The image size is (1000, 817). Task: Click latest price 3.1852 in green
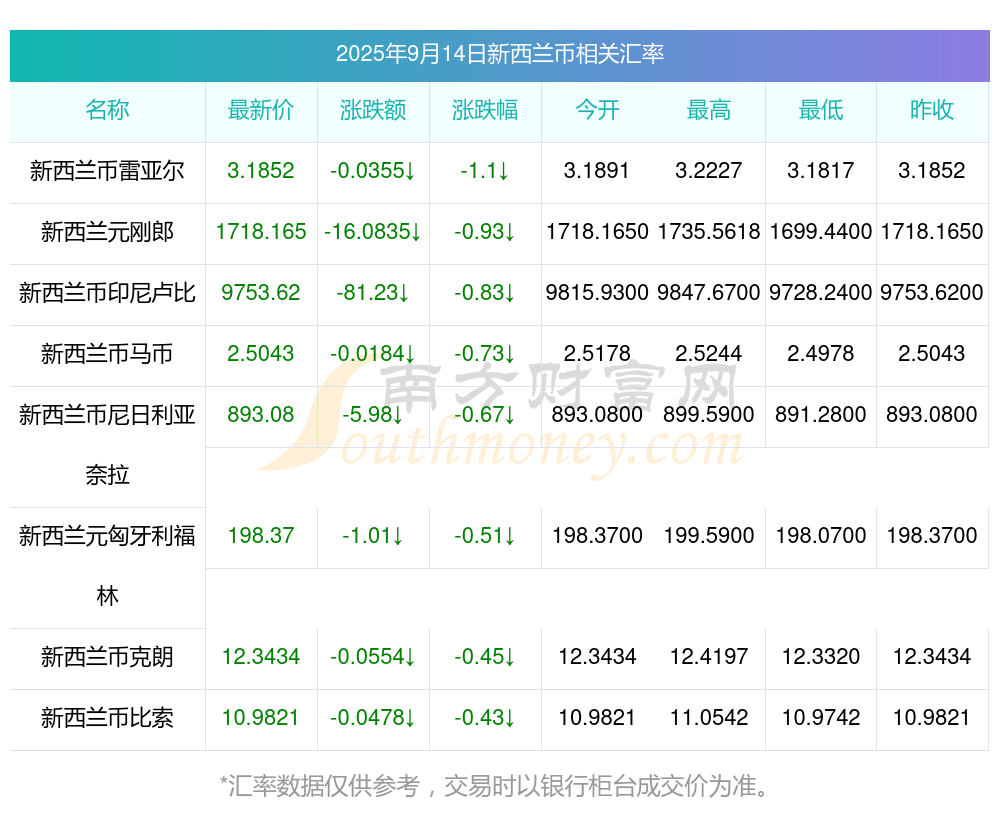(261, 171)
